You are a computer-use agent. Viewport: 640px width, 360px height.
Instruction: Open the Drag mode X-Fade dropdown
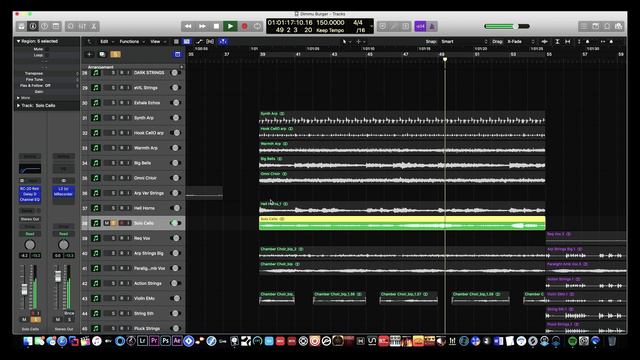[x=520, y=42]
